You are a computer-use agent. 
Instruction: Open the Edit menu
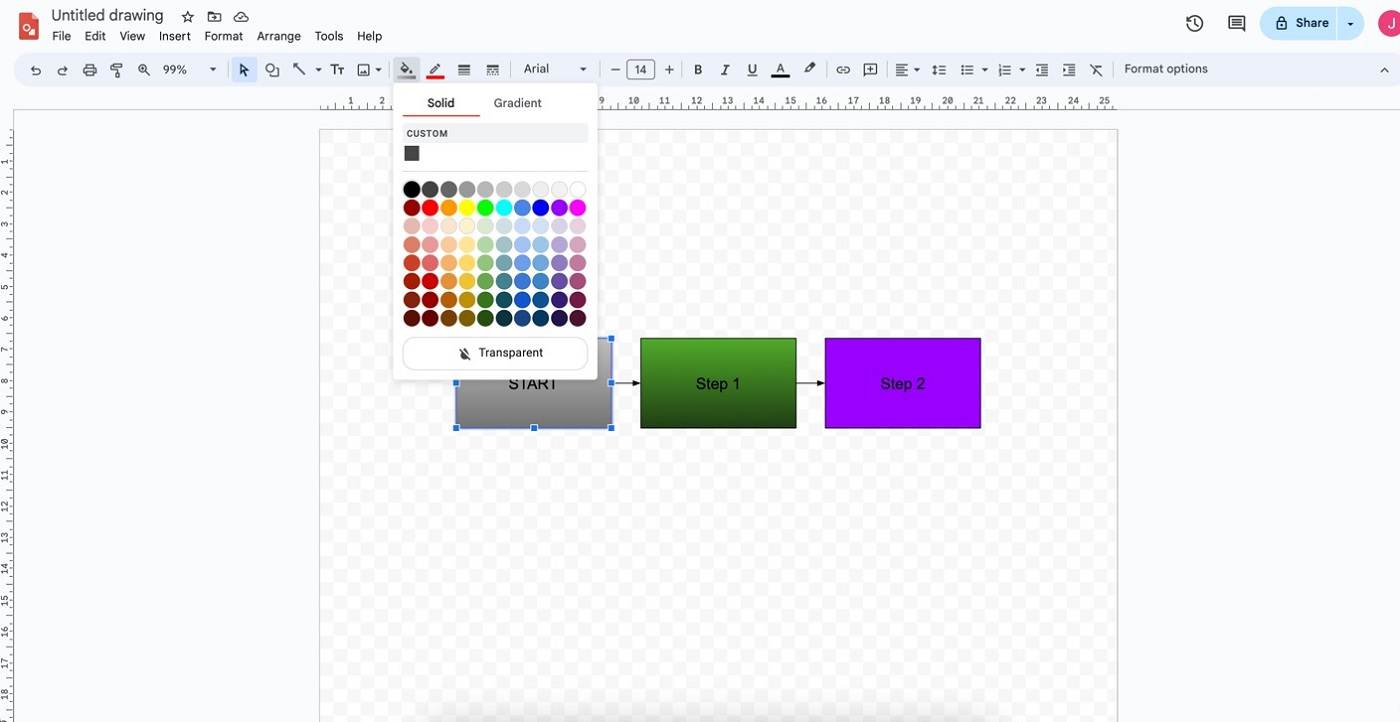[x=95, y=36]
